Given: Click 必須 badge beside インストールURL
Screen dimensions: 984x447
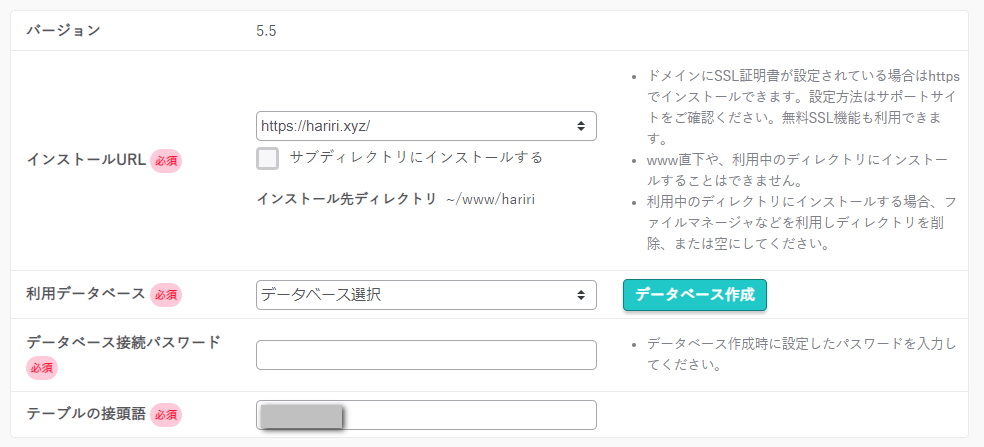Looking at the screenshot, I should (166, 161).
